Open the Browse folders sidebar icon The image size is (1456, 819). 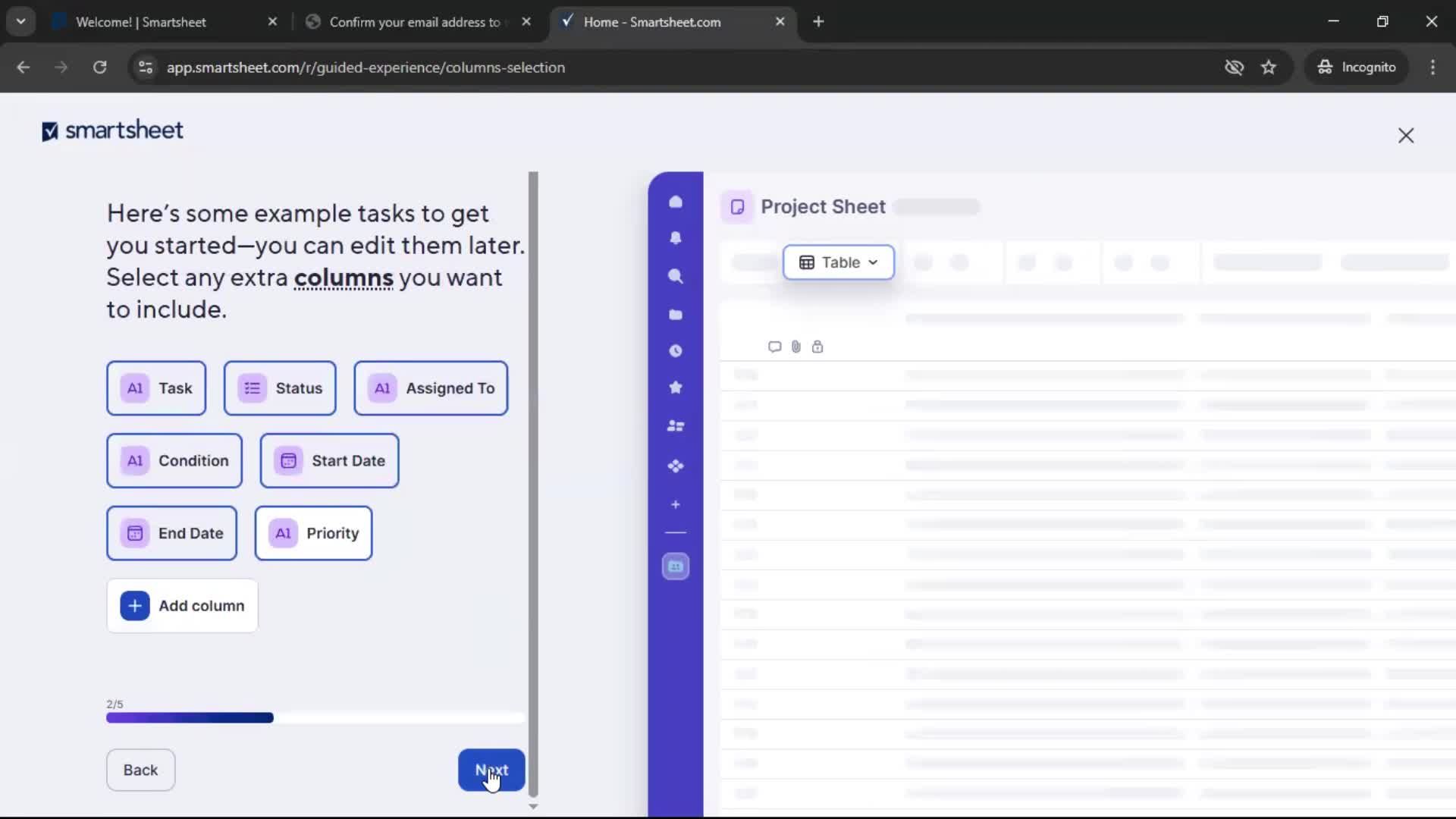(676, 315)
